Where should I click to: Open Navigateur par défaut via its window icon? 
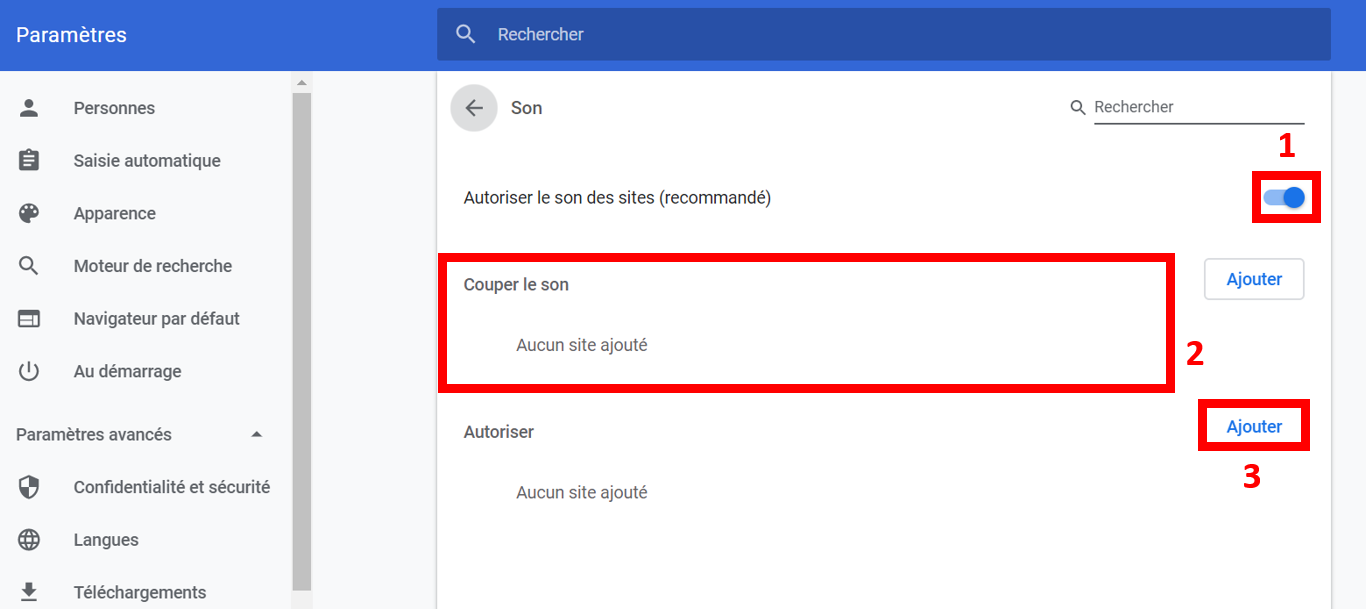point(29,319)
